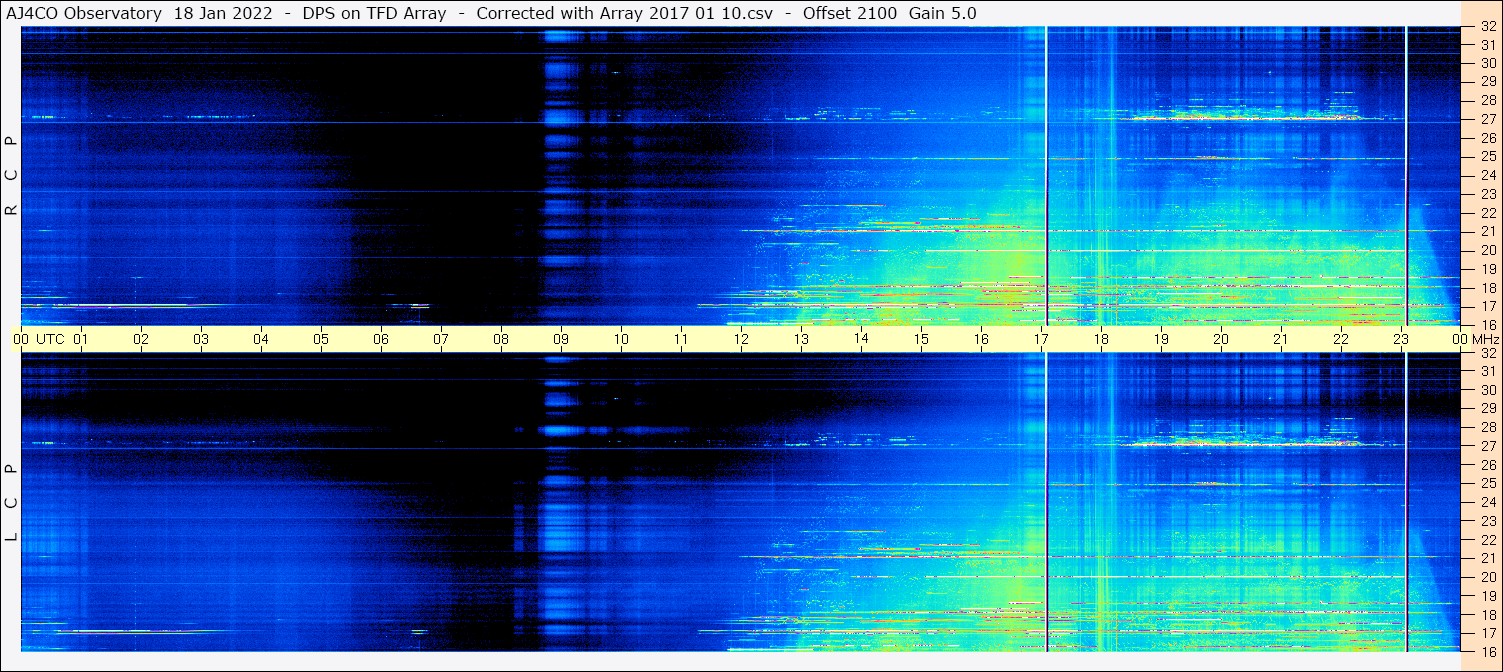
Task: Click the 17 hour label on the time axis
Action: point(1041,339)
